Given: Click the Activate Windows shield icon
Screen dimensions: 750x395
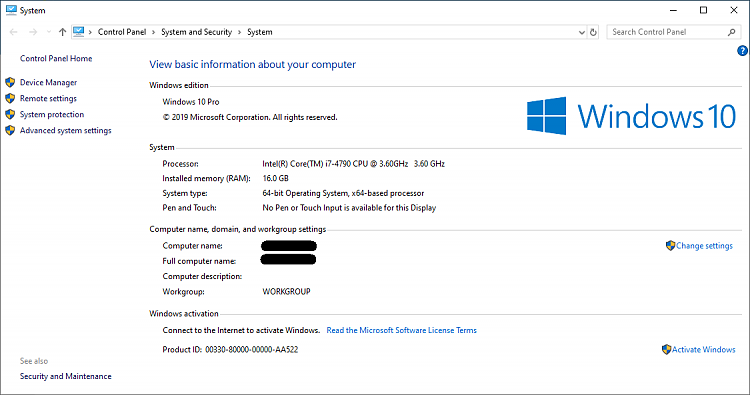Looking at the screenshot, I should point(666,349).
